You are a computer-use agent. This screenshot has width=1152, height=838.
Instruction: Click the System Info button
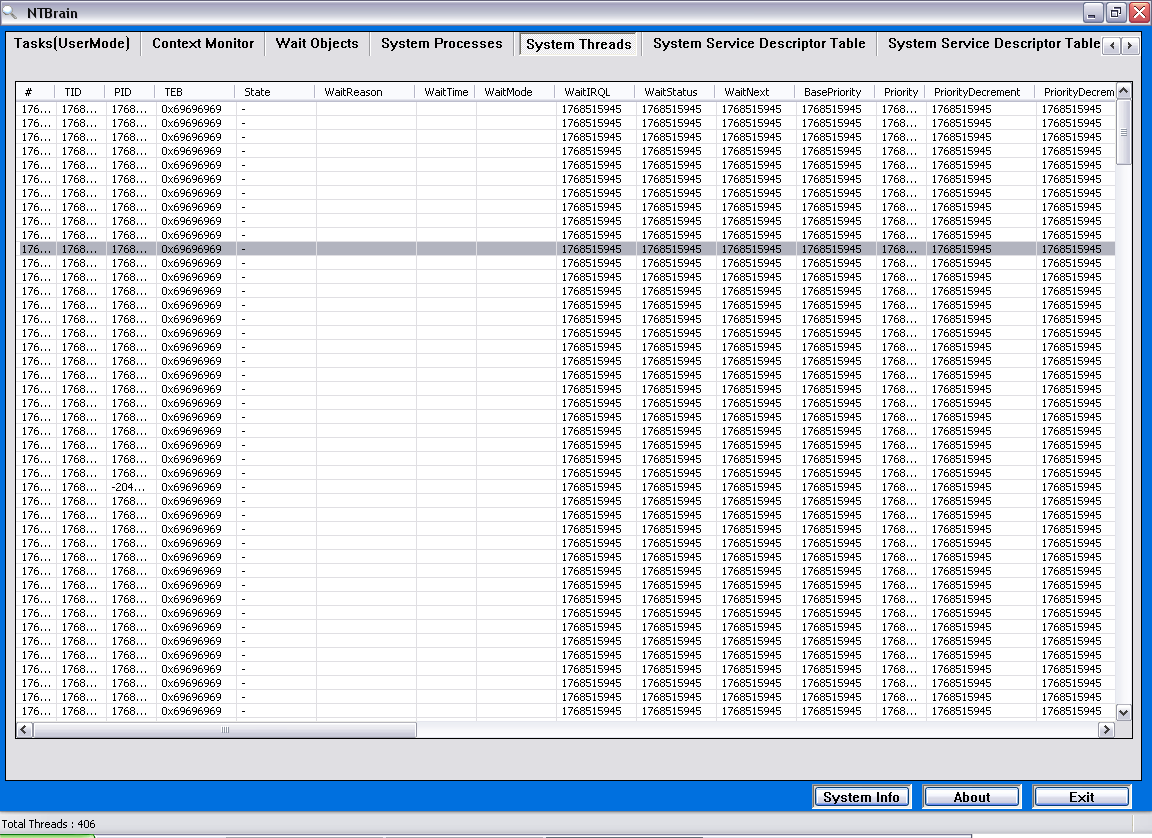(x=860, y=797)
